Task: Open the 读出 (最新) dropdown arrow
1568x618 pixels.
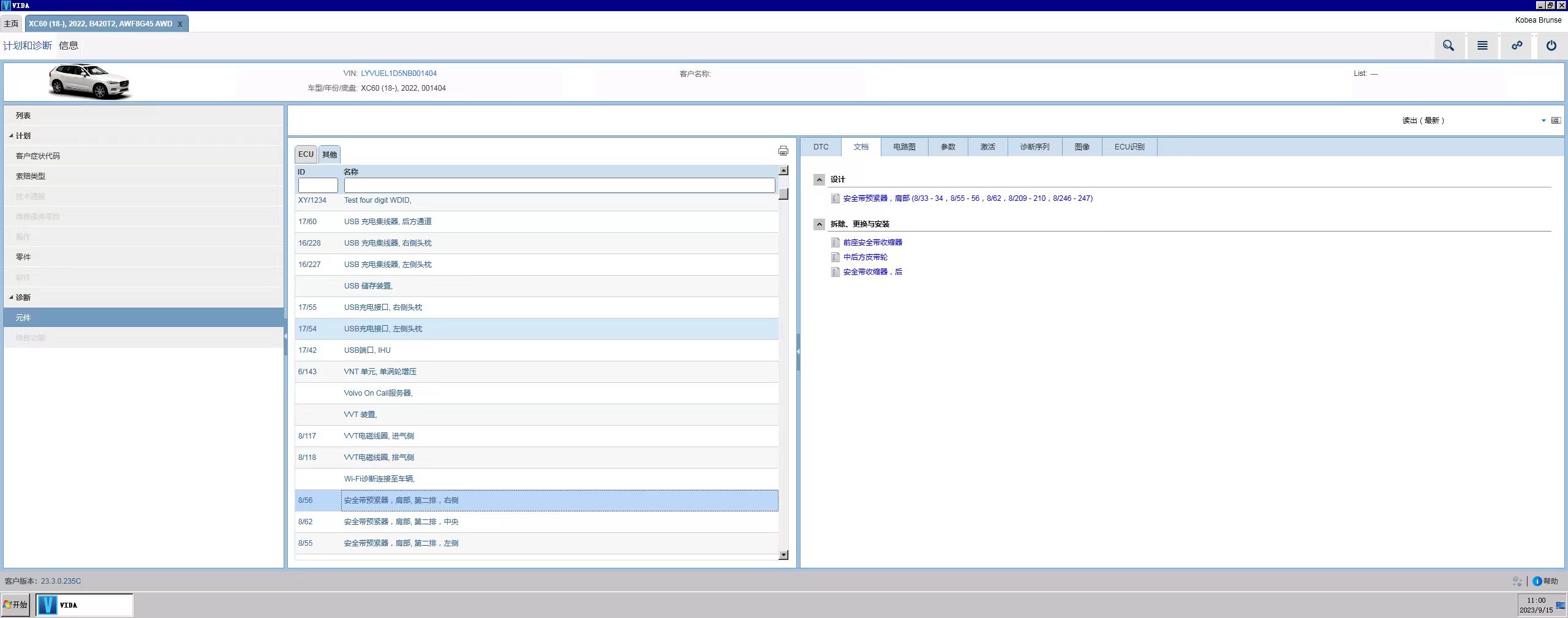Action: 1543,121
